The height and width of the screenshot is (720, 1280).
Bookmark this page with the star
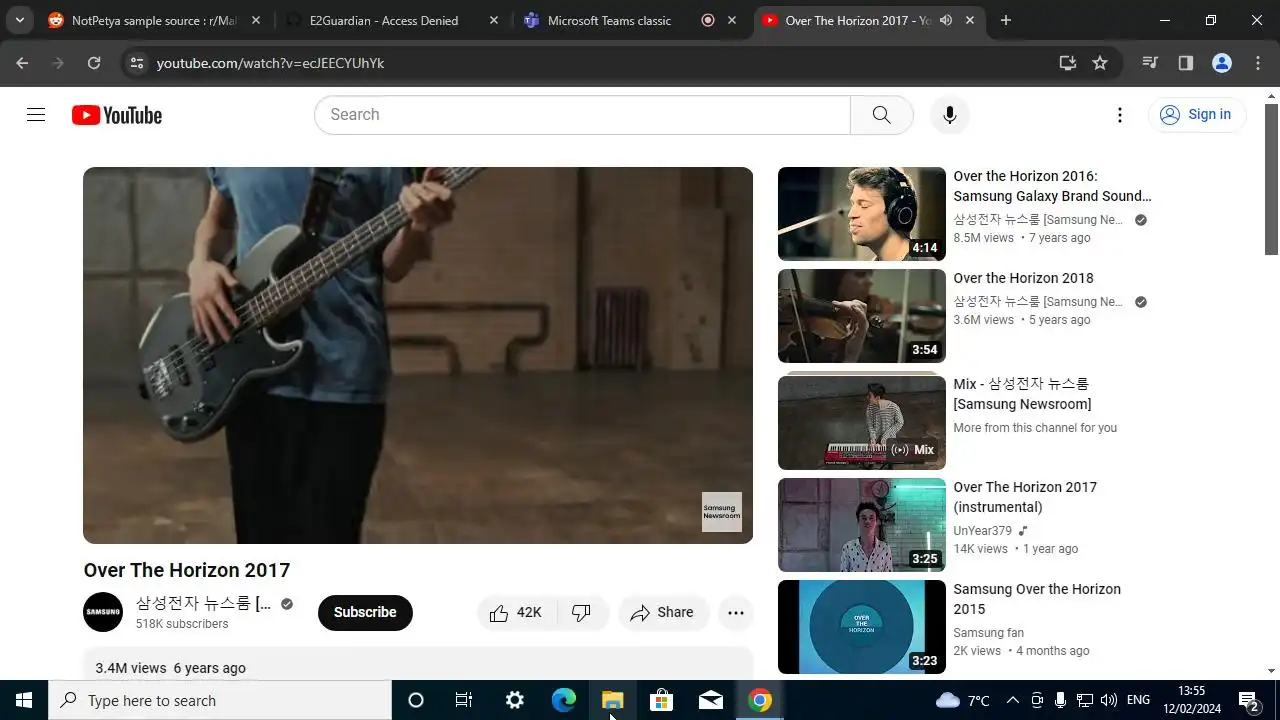click(x=1100, y=63)
